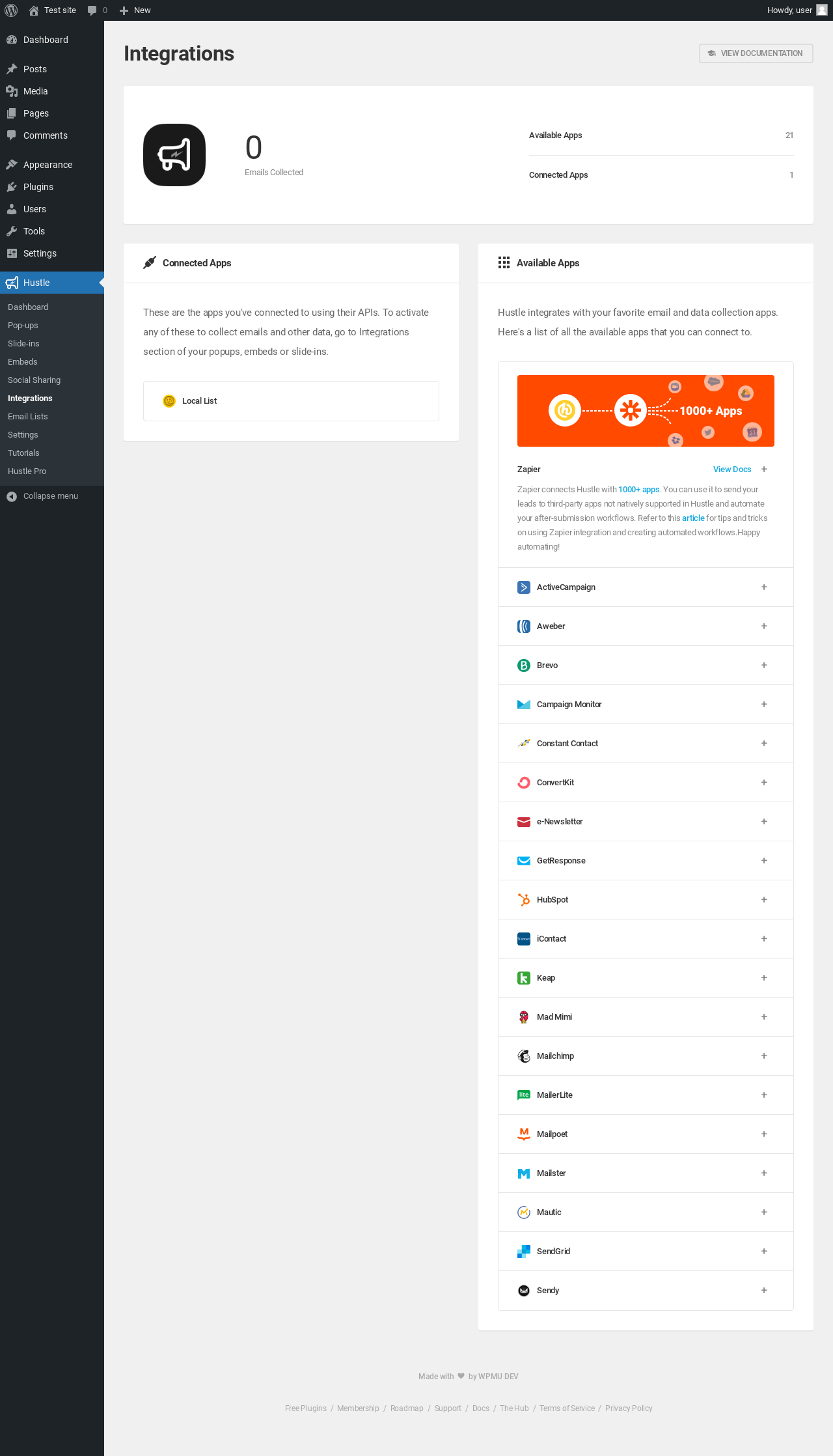Connect Keap with its plus icon

coord(764,978)
